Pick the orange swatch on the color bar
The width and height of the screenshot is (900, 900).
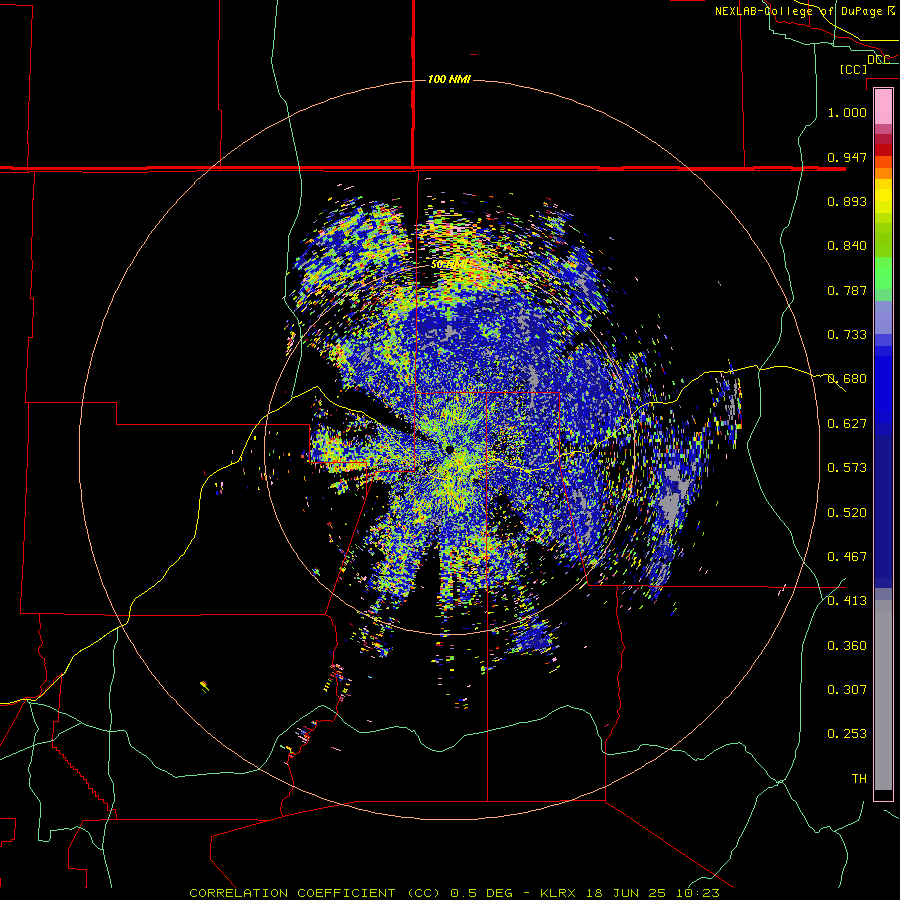[883, 173]
